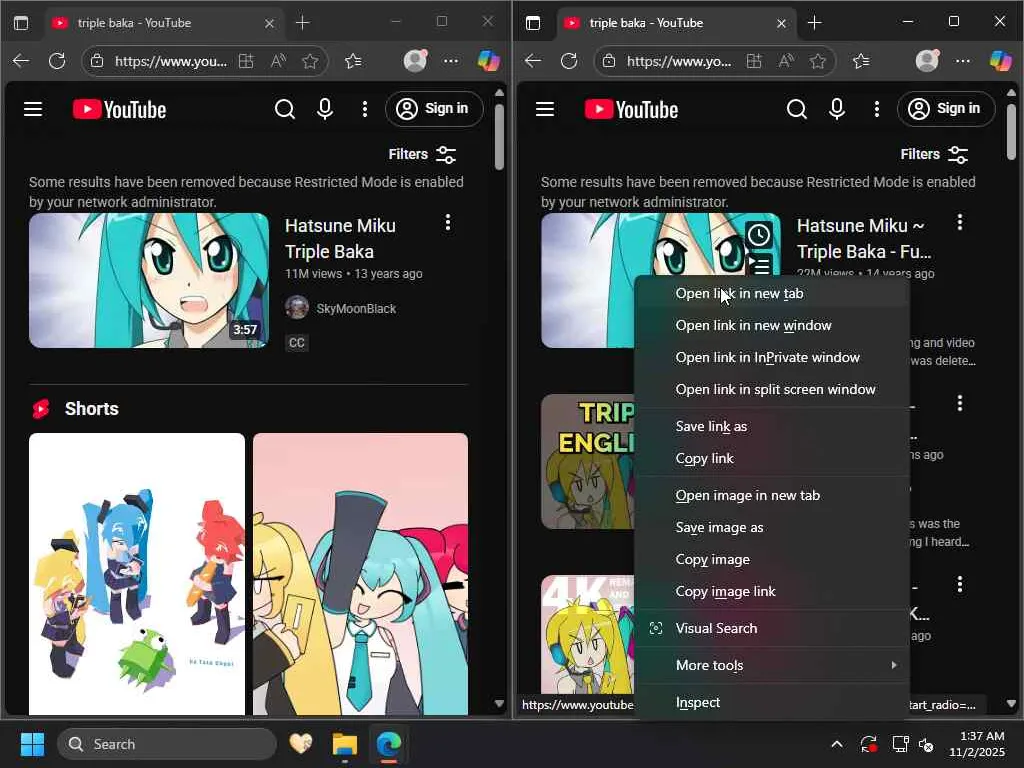Start voice search in right window

(x=837, y=109)
